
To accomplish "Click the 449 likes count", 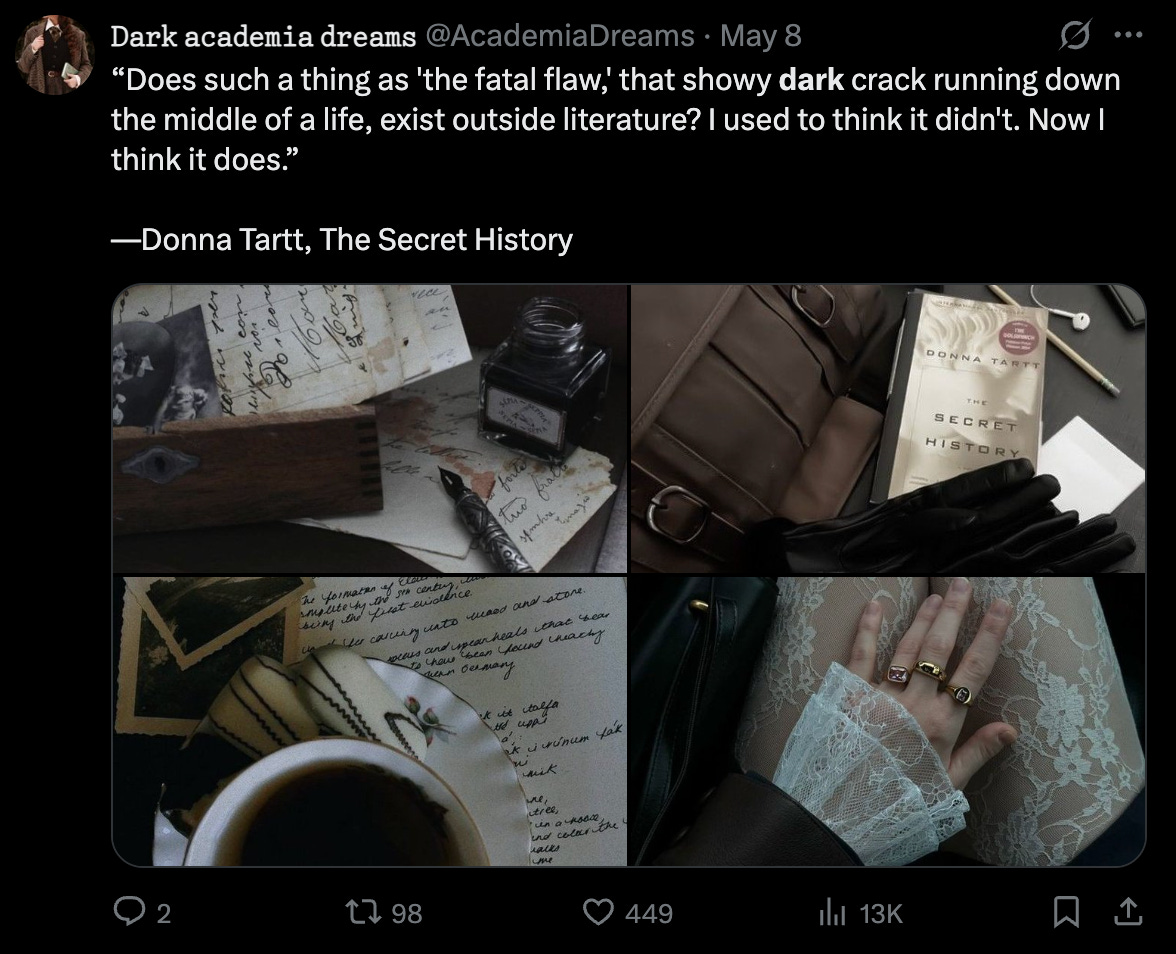I will click(649, 914).
